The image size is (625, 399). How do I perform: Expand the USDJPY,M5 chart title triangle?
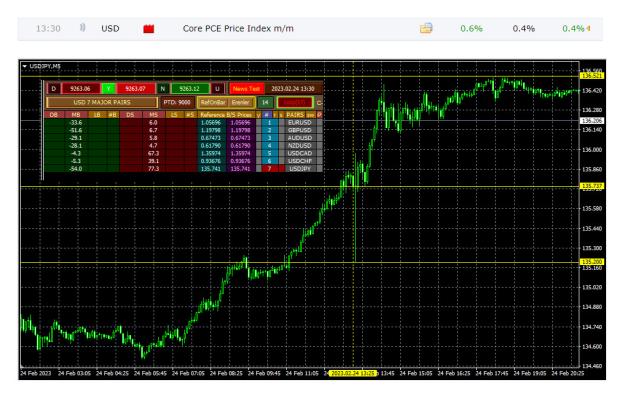[x=25, y=66]
